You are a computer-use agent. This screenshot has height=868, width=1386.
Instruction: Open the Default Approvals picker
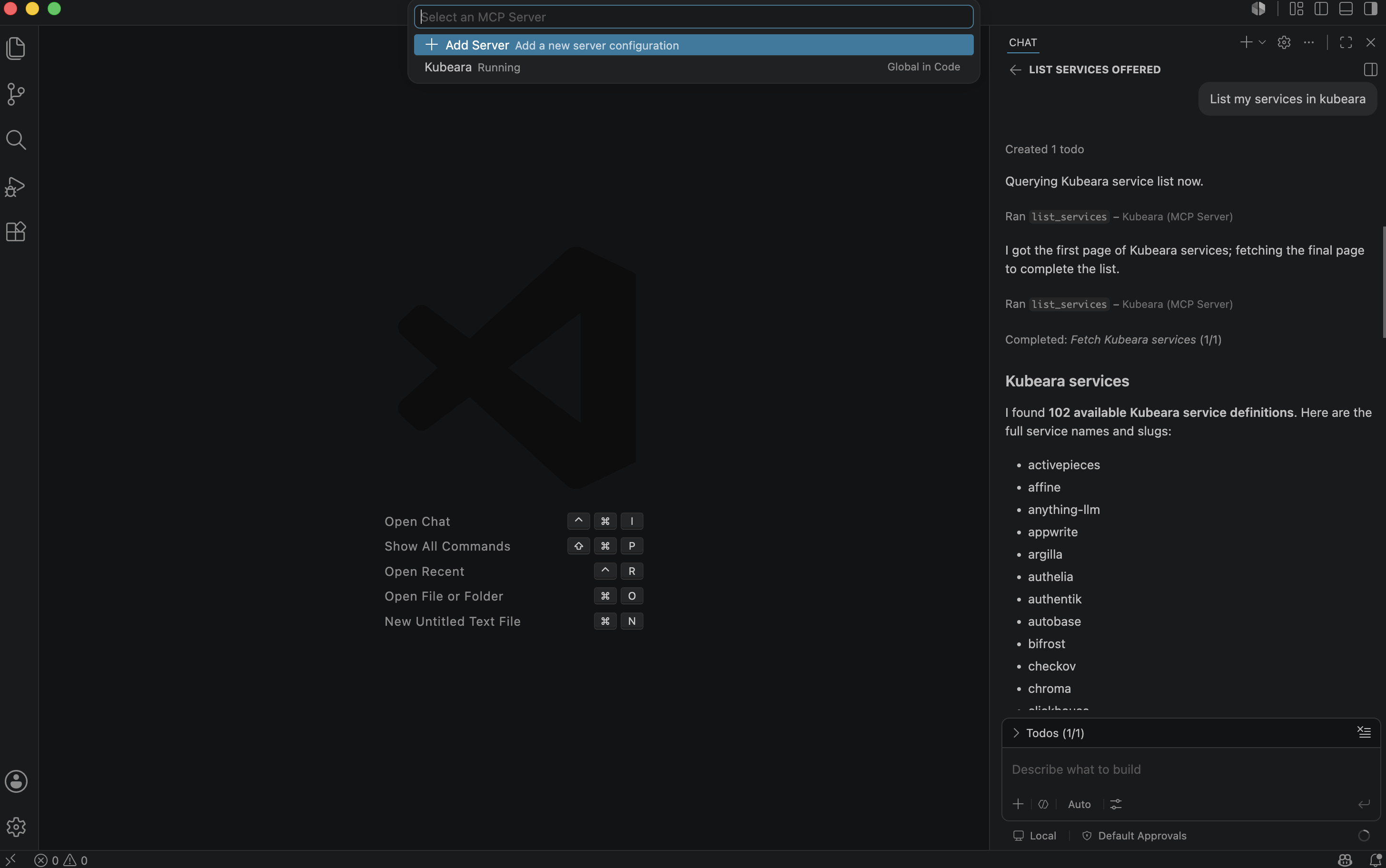coord(1134,836)
